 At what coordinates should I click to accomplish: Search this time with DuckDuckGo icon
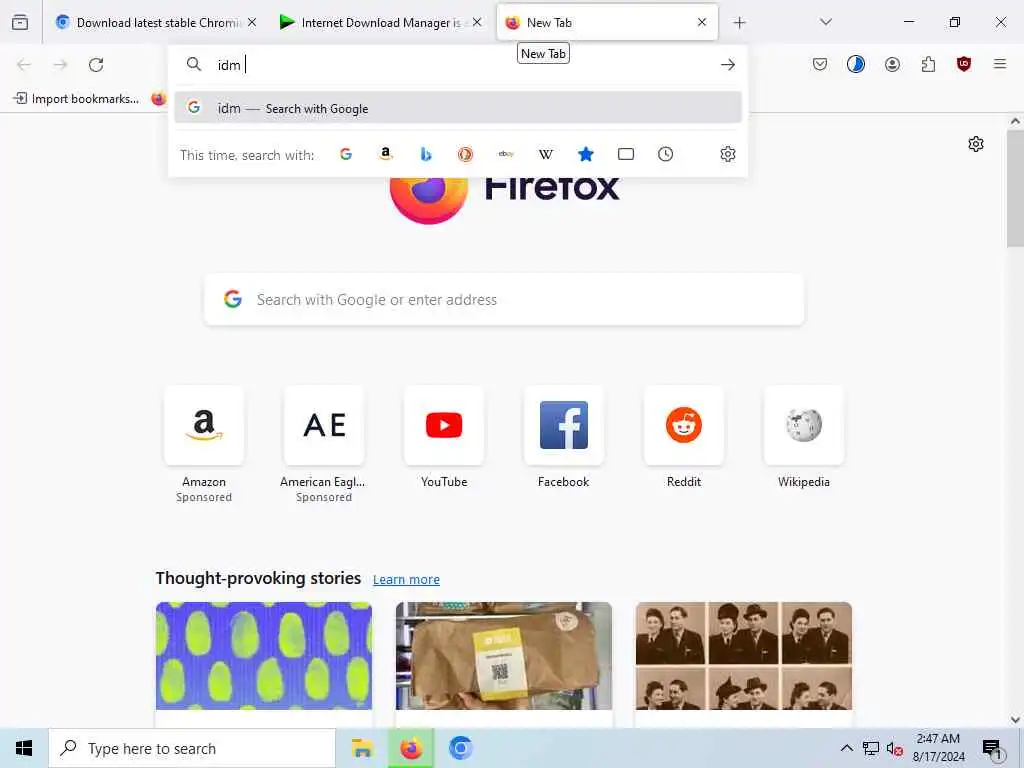click(x=465, y=154)
